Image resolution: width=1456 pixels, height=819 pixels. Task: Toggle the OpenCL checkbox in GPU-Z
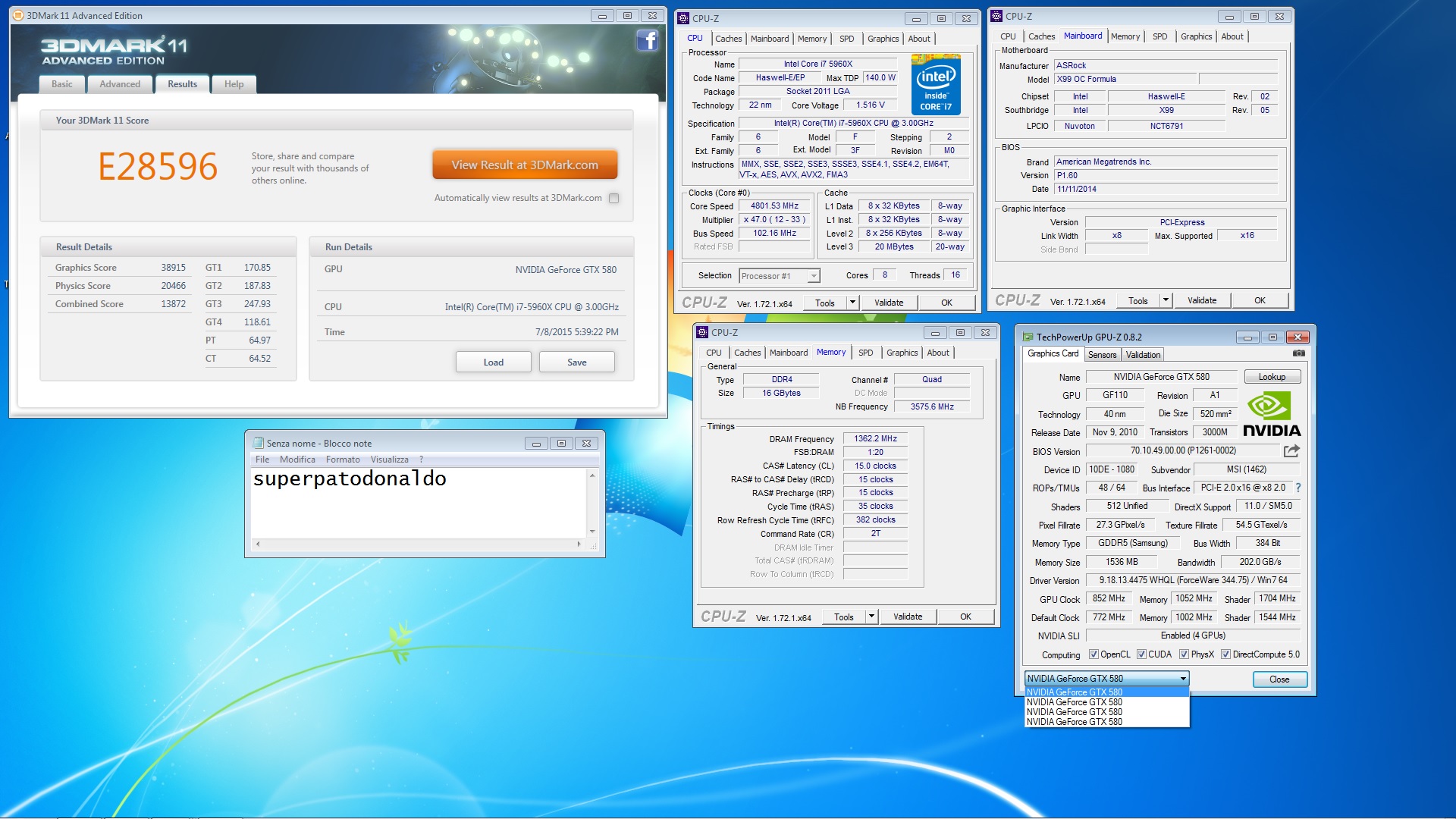tap(1094, 654)
